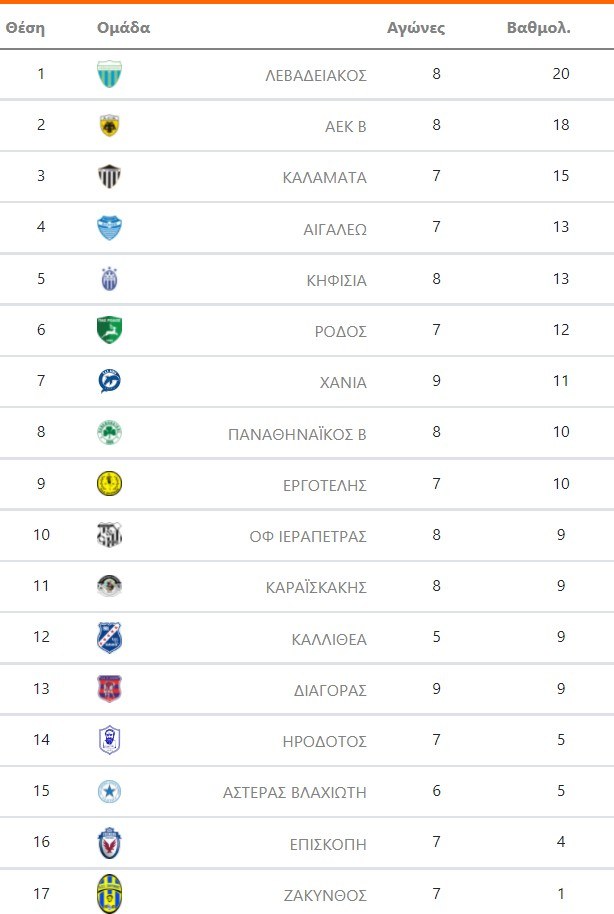Select the ΟΦ ΙΕΡΑΠΕΤΡΑΣ team name
This screenshot has height=914, width=614.
(308, 537)
